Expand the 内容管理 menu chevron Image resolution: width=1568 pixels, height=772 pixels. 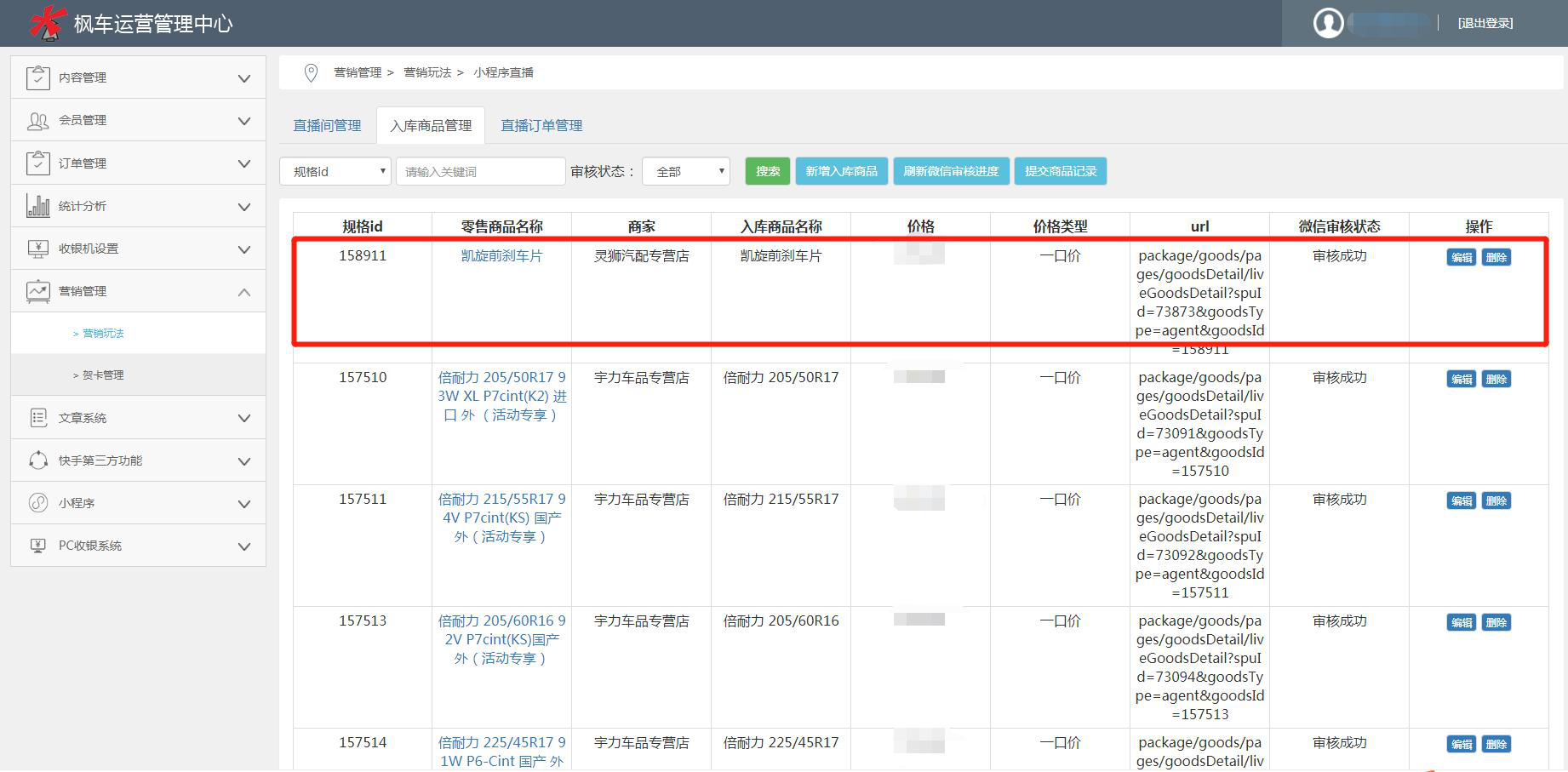[244, 78]
